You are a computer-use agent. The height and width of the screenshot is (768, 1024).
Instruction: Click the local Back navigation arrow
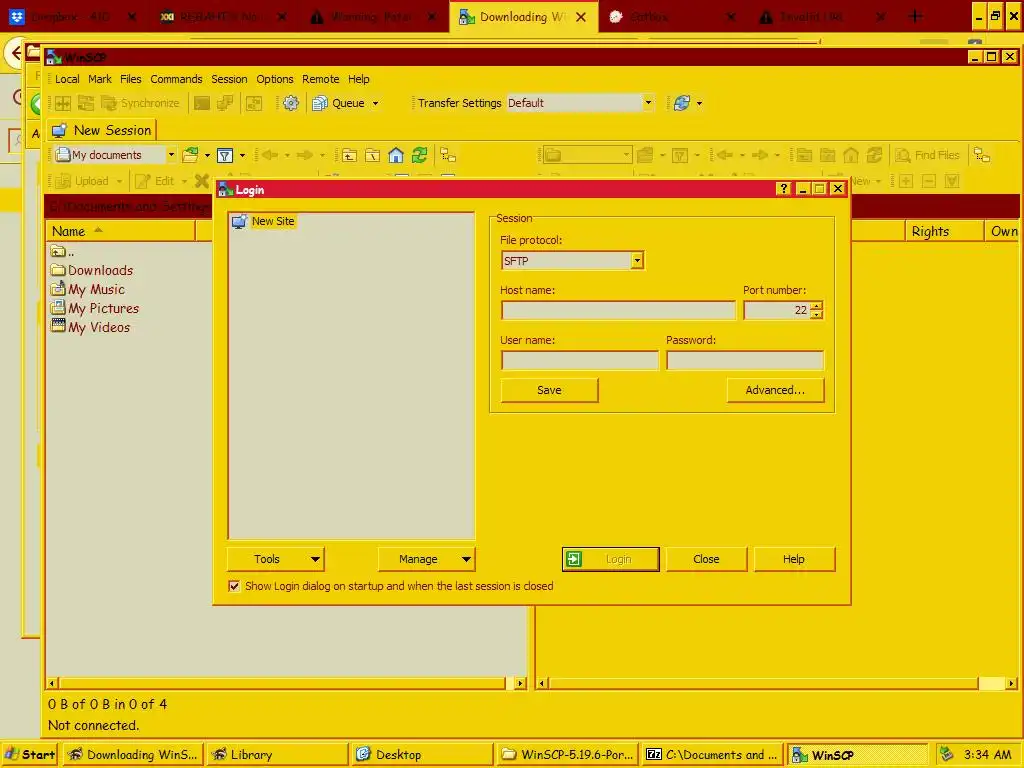270,155
